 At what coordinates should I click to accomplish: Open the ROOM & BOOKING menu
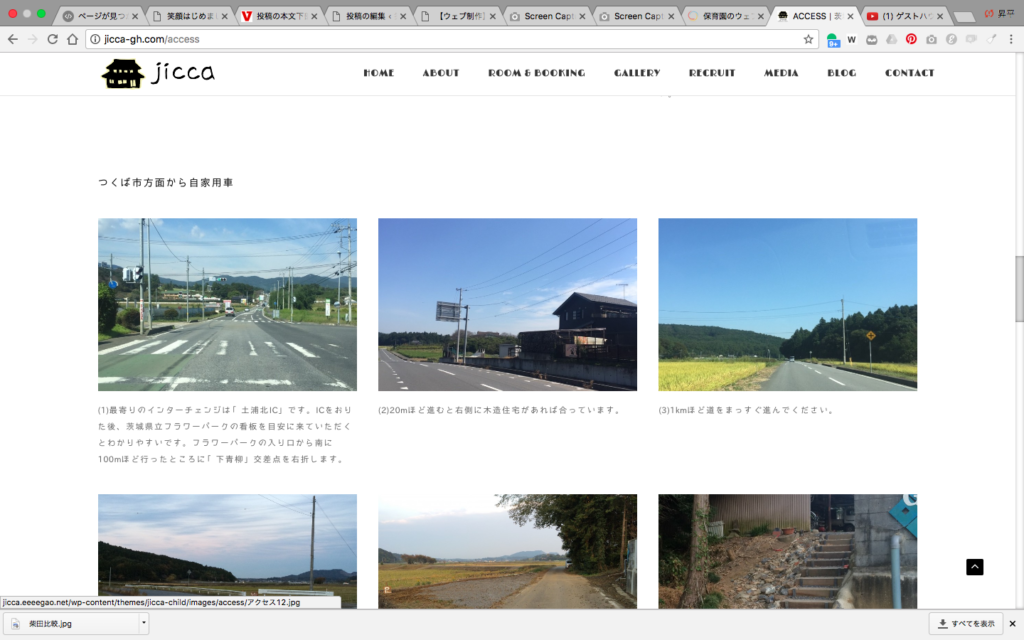[x=536, y=73]
